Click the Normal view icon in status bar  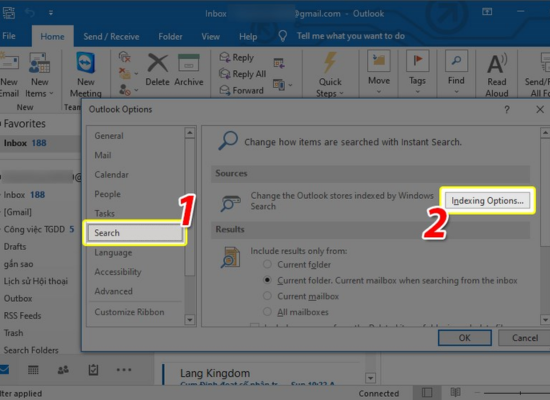point(427,392)
